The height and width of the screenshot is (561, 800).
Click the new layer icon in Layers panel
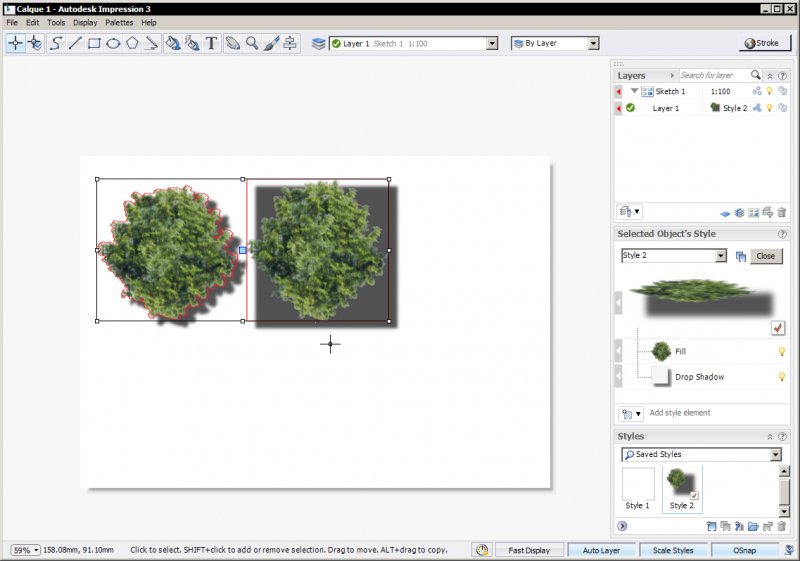click(x=724, y=213)
